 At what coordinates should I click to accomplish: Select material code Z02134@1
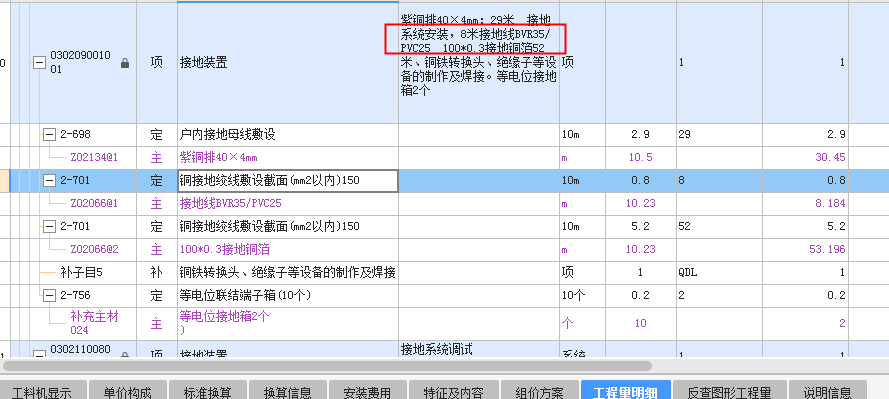pyautogui.click(x=94, y=158)
